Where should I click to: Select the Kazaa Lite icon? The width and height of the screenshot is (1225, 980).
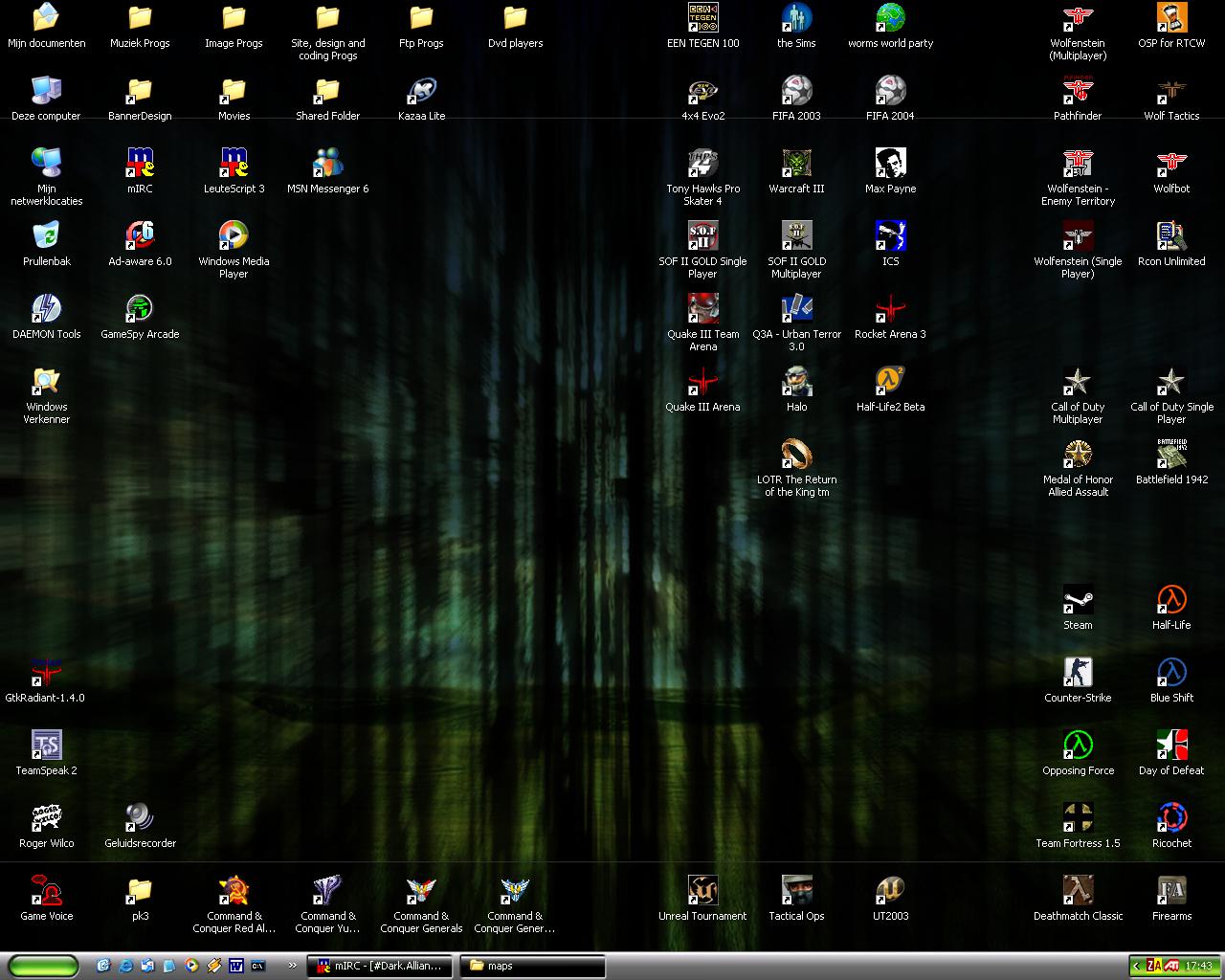[x=421, y=90]
